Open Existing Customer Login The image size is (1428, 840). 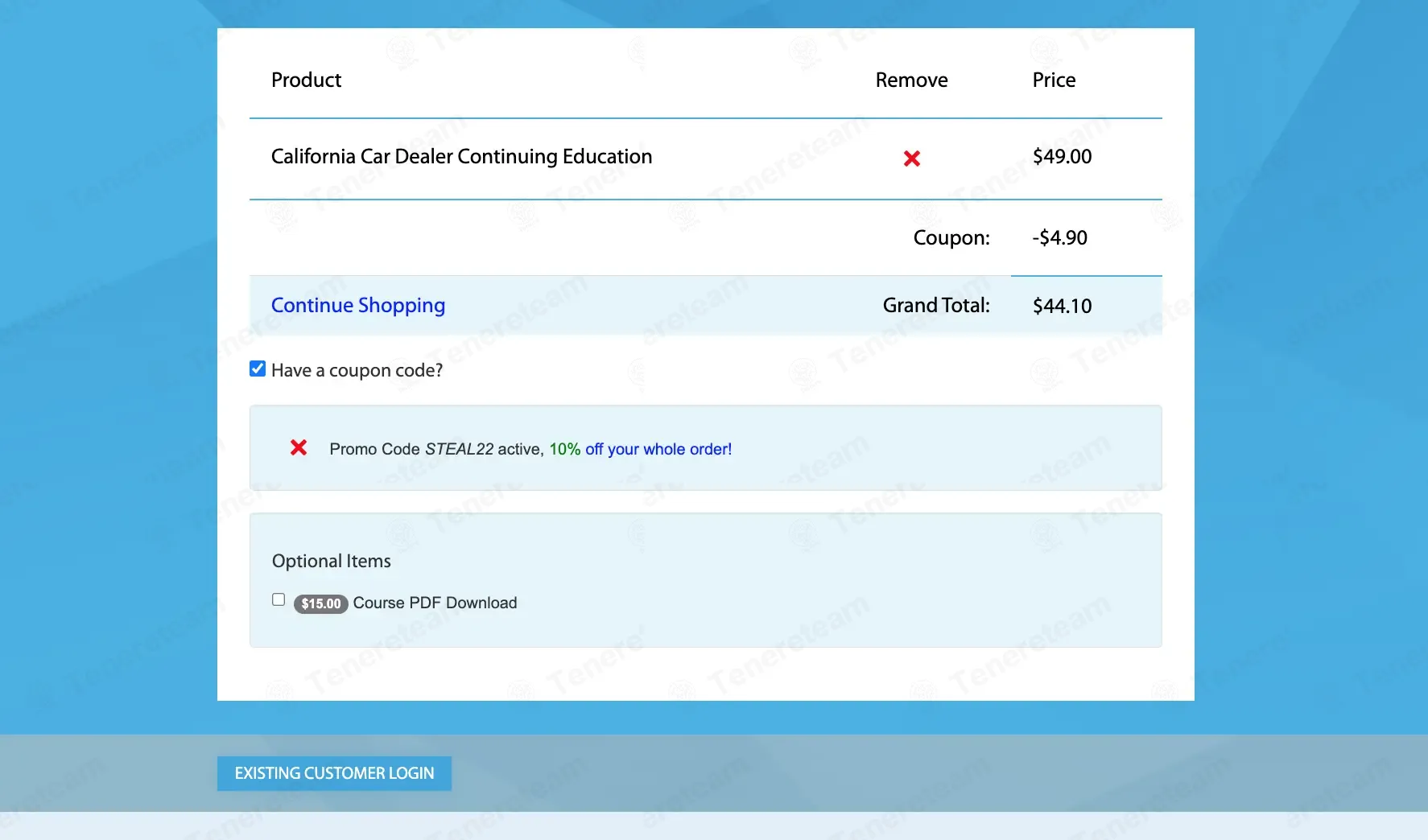(334, 773)
